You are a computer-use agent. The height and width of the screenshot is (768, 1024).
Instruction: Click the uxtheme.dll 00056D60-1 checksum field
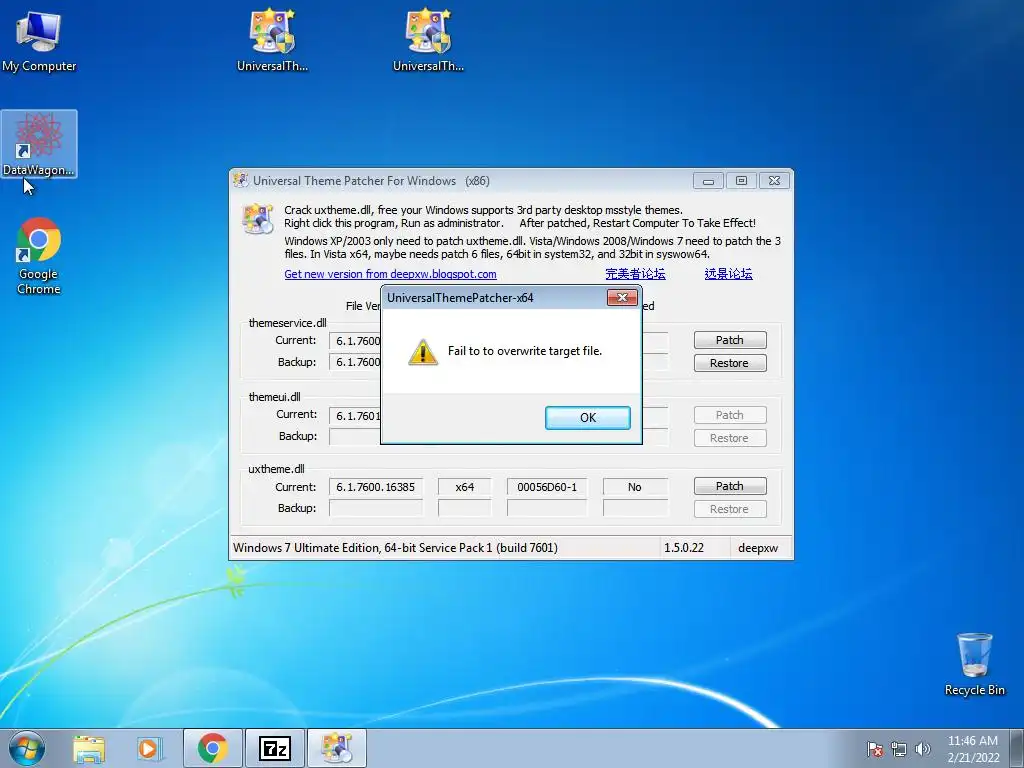click(x=547, y=487)
